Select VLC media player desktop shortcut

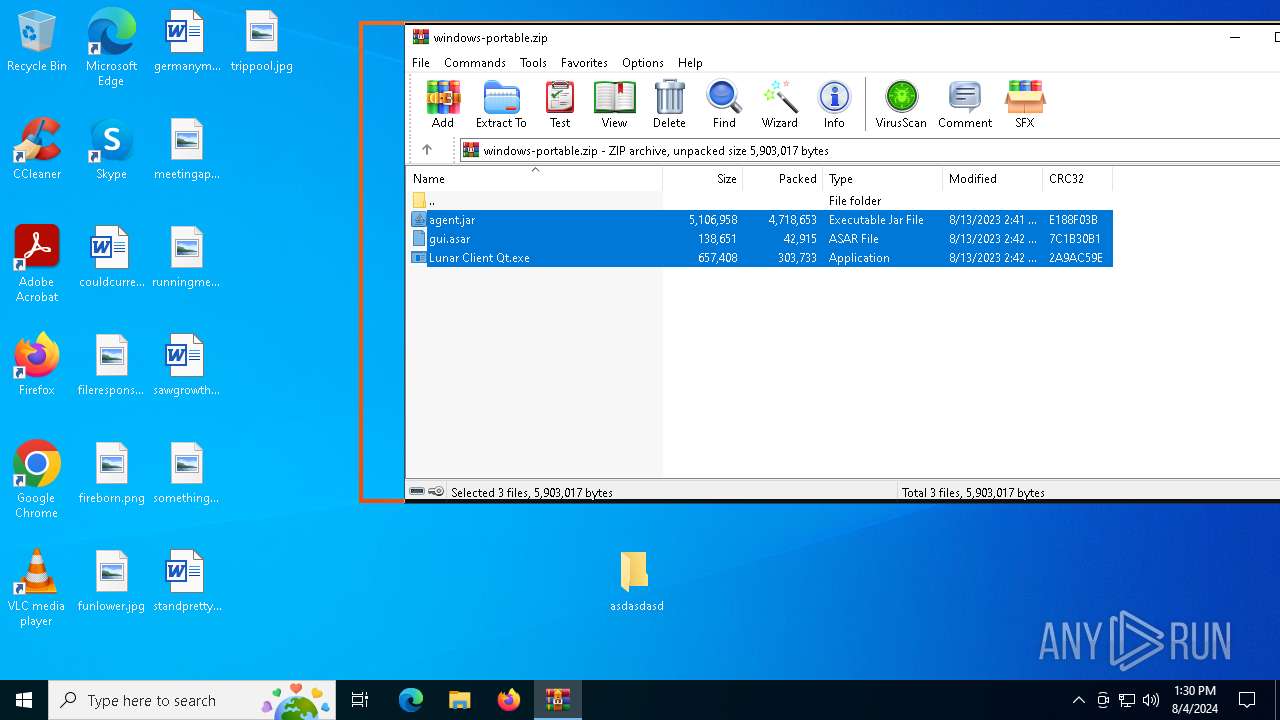(37, 588)
